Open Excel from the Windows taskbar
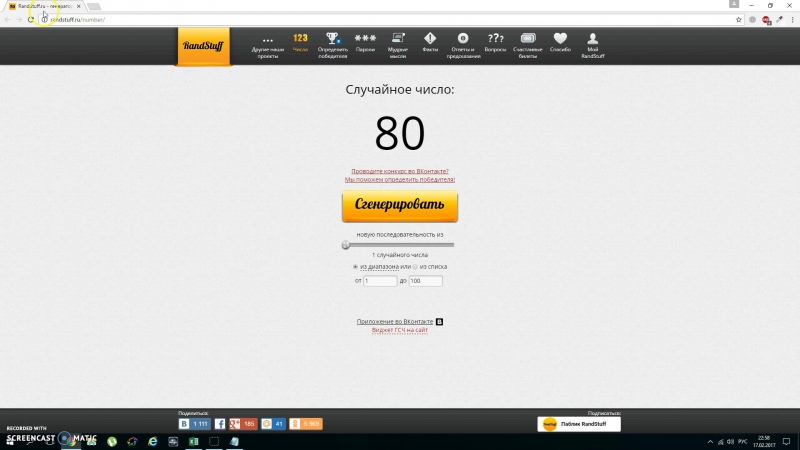Screen dimensions: 800x450 (x=194, y=441)
